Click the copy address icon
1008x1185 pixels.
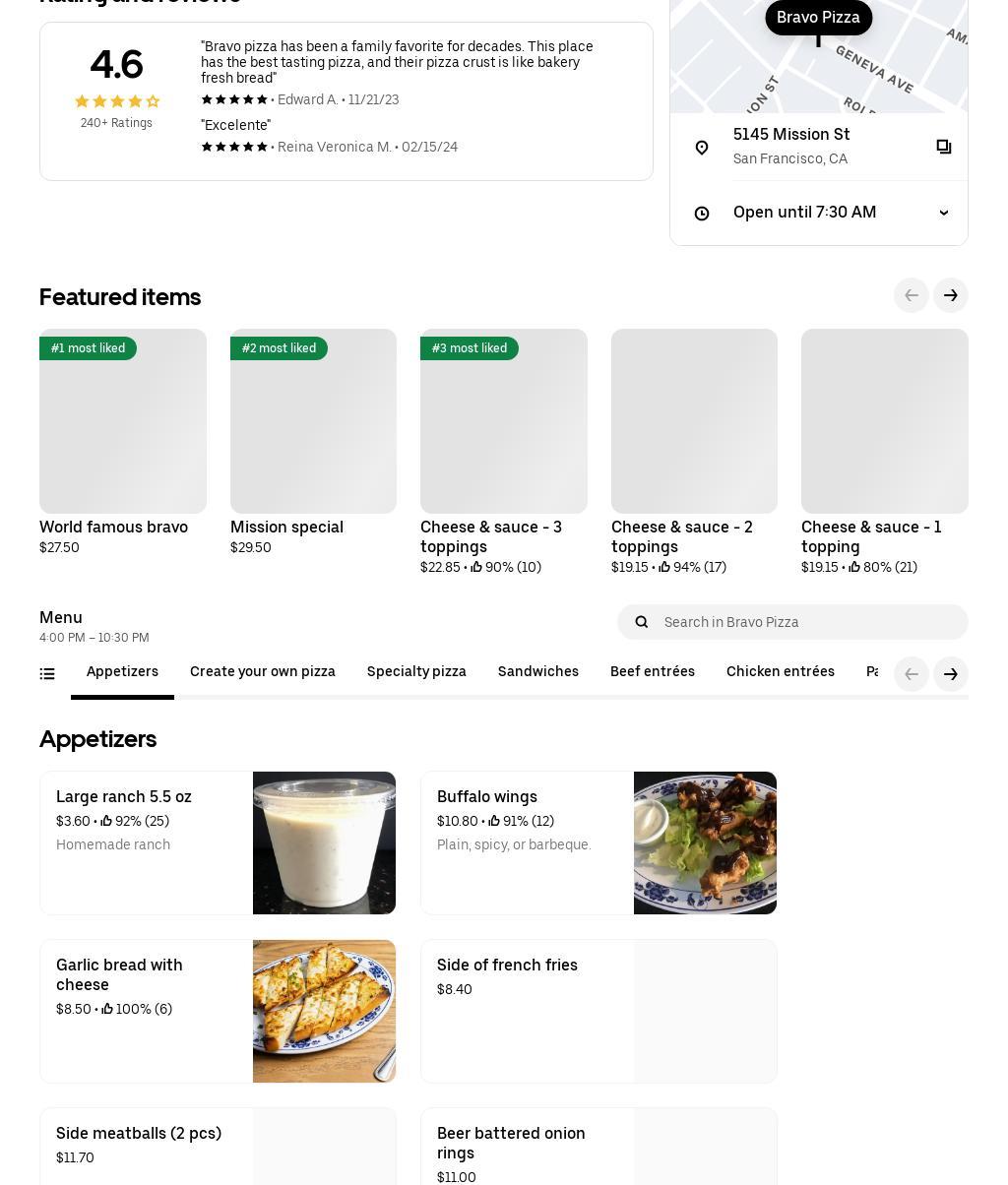pyautogui.click(x=943, y=147)
